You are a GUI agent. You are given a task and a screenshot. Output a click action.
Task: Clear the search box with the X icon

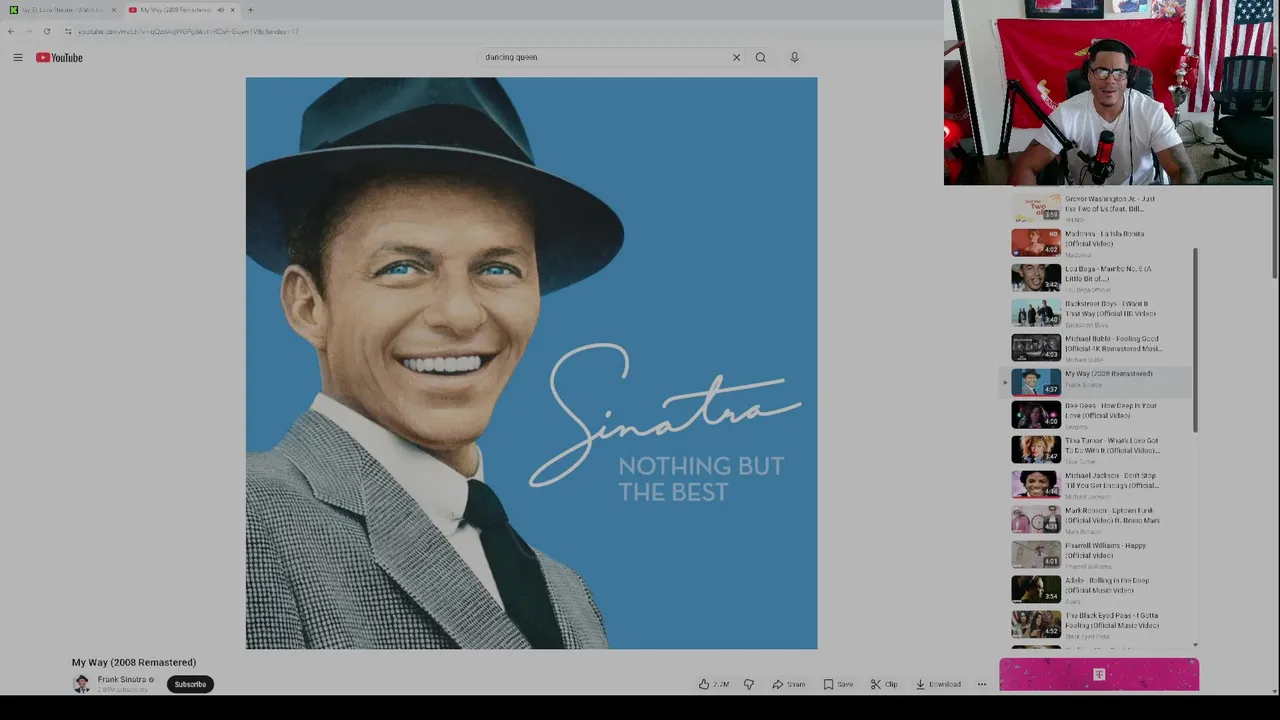coord(736,57)
